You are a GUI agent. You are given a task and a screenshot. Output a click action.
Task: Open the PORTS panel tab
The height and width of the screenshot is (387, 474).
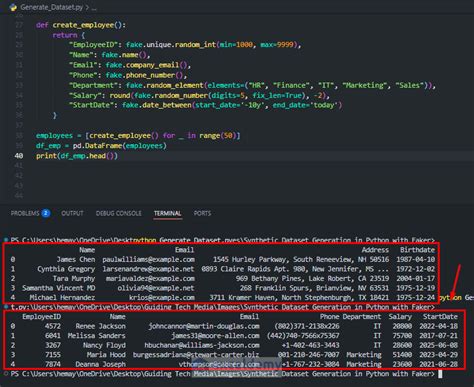(x=202, y=213)
